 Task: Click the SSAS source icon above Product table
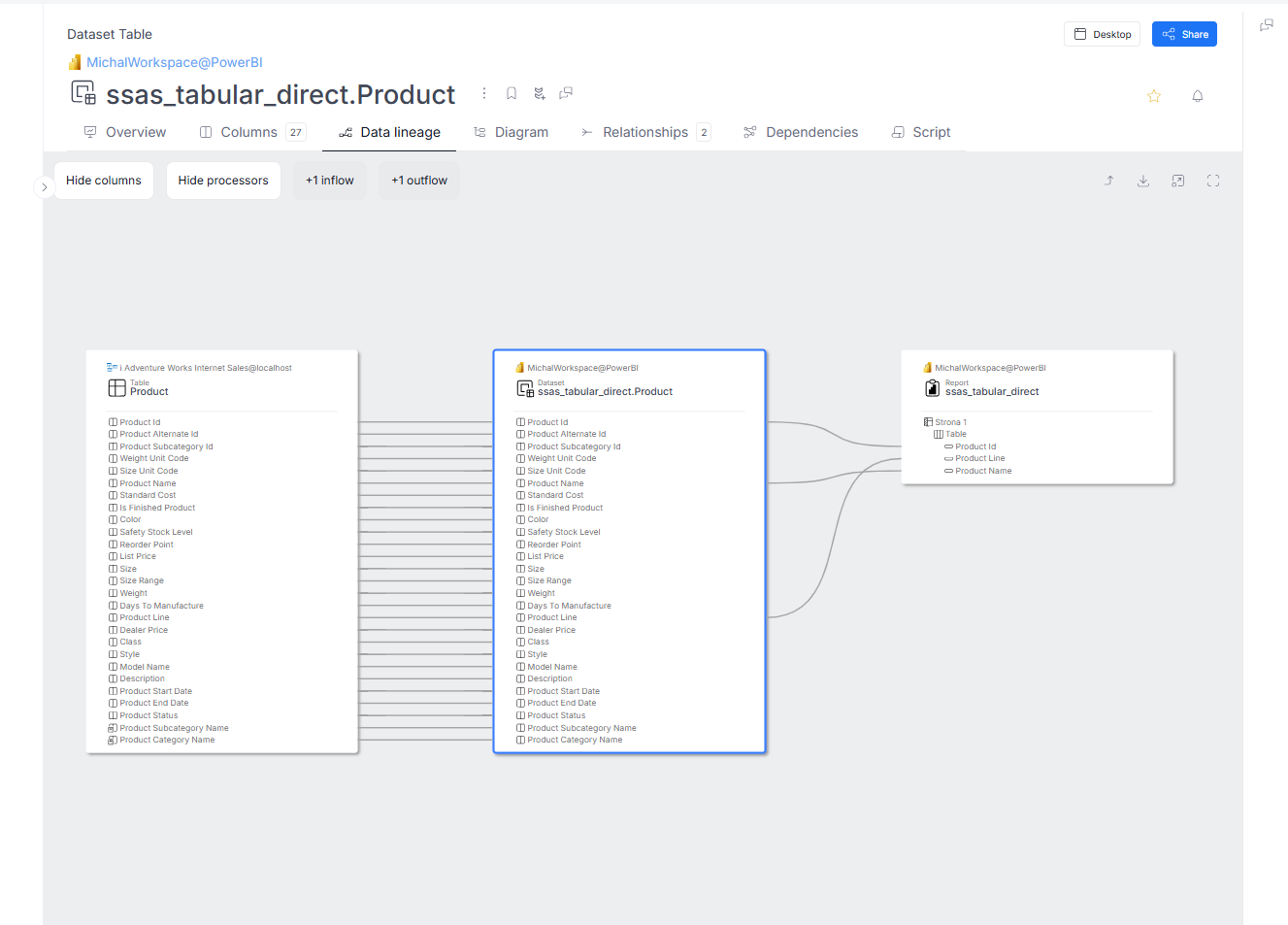click(x=112, y=368)
